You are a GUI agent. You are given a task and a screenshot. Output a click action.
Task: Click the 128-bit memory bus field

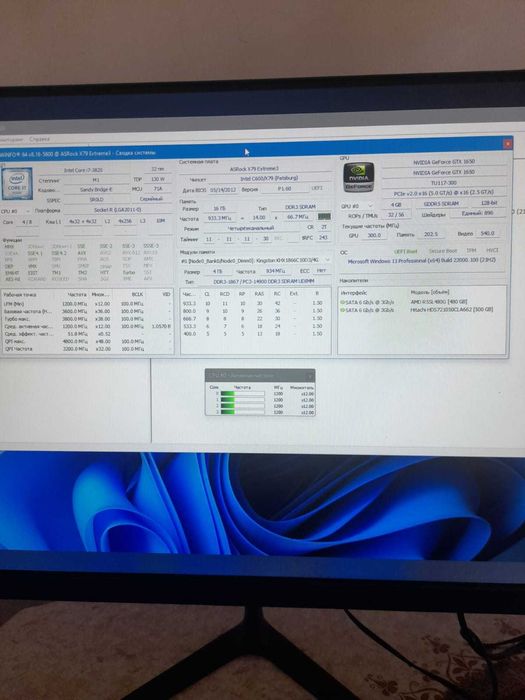tap(489, 203)
